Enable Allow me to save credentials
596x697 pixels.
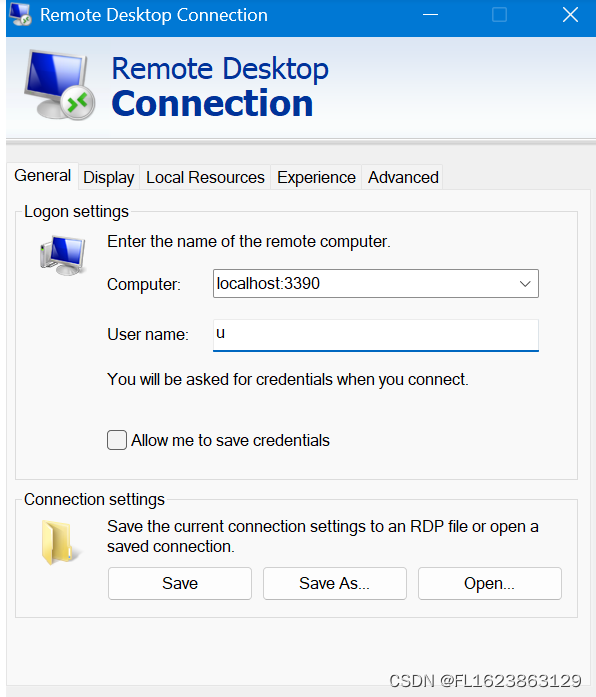click(117, 440)
